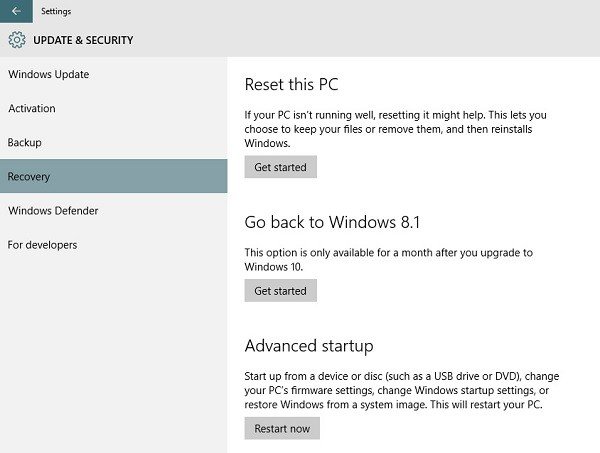Click the UPDATE & SECURITY header label

(83, 41)
